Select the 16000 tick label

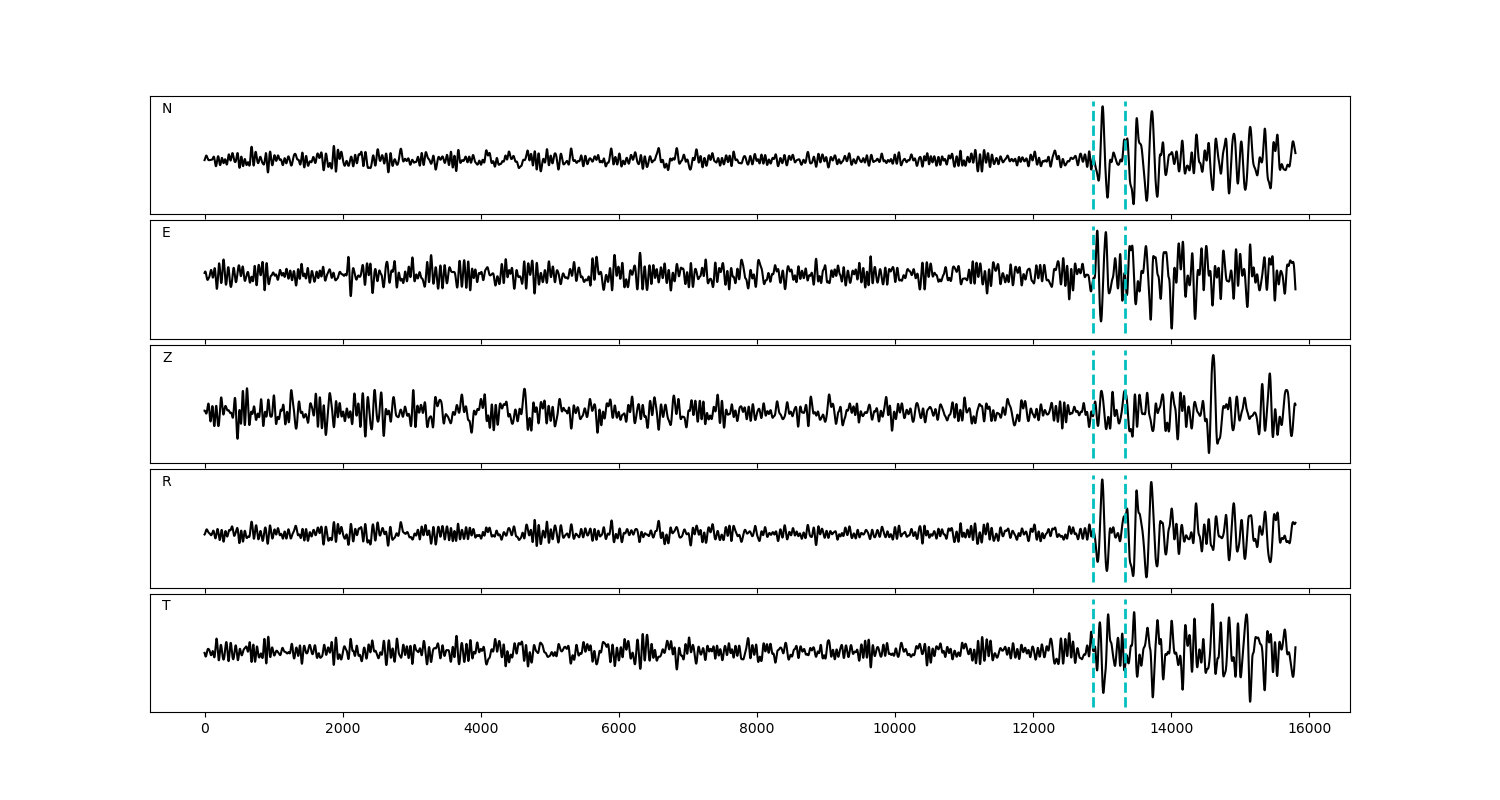(1309, 730)
